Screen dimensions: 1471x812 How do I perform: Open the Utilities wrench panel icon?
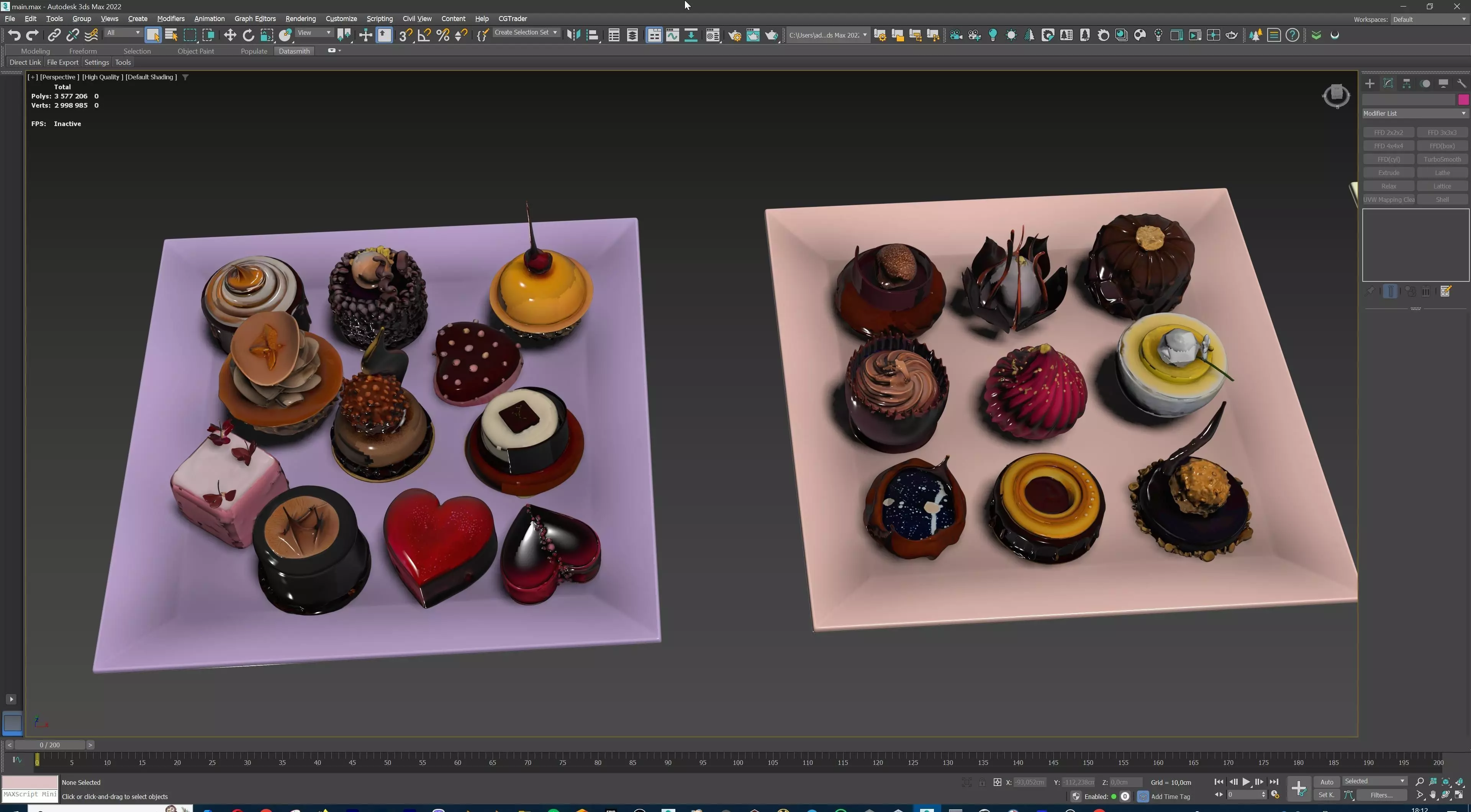1461,83
